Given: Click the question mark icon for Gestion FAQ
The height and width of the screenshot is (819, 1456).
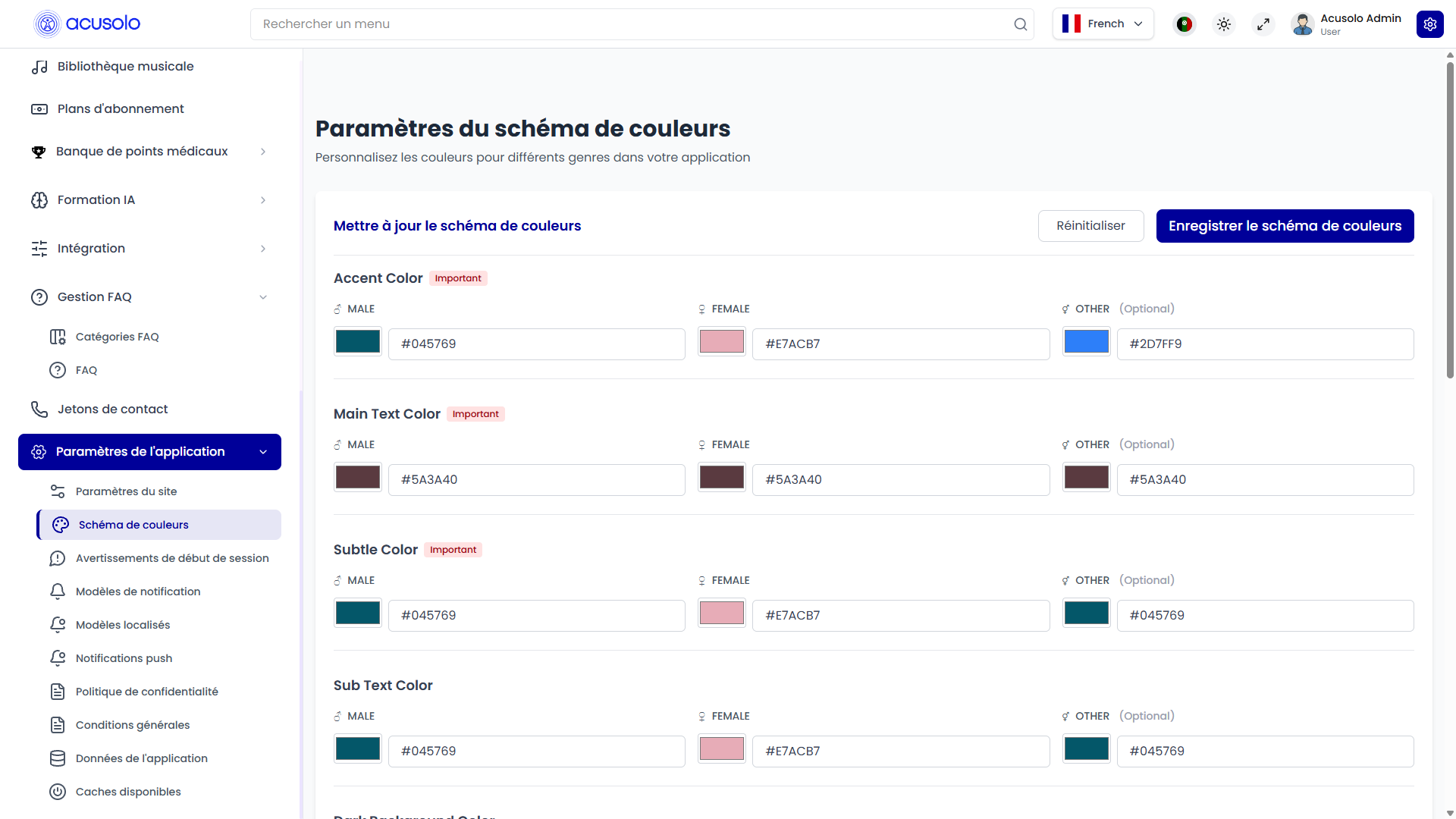Looking at the screenshot, I should (x=39, y=297).
